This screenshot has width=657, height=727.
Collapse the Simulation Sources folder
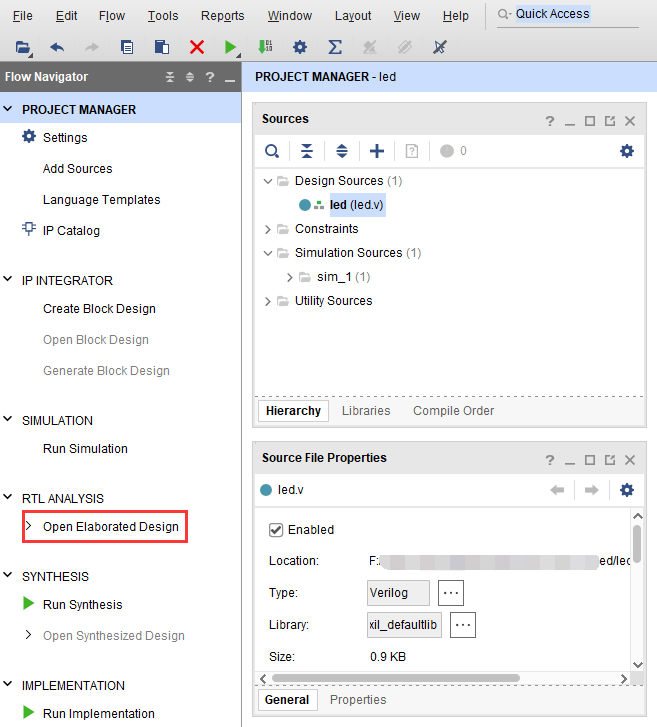pos(268,253)
